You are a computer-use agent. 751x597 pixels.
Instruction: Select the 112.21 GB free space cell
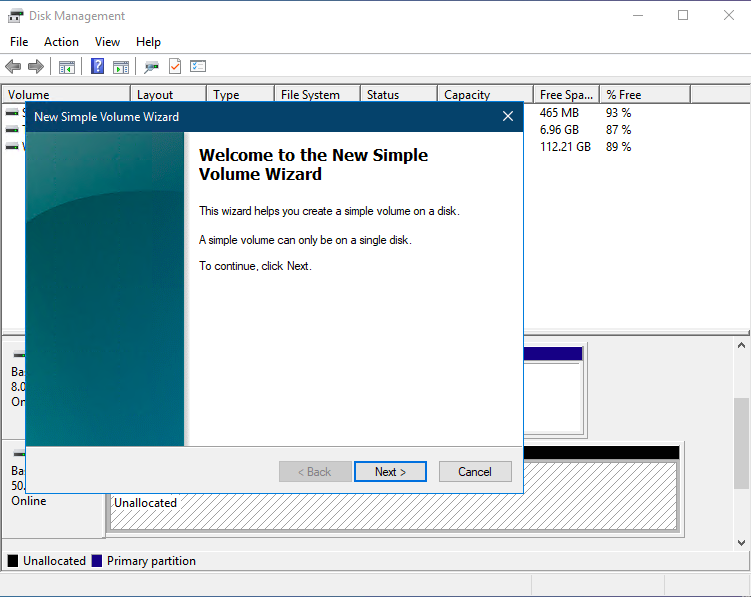click(x=565, y=147)
